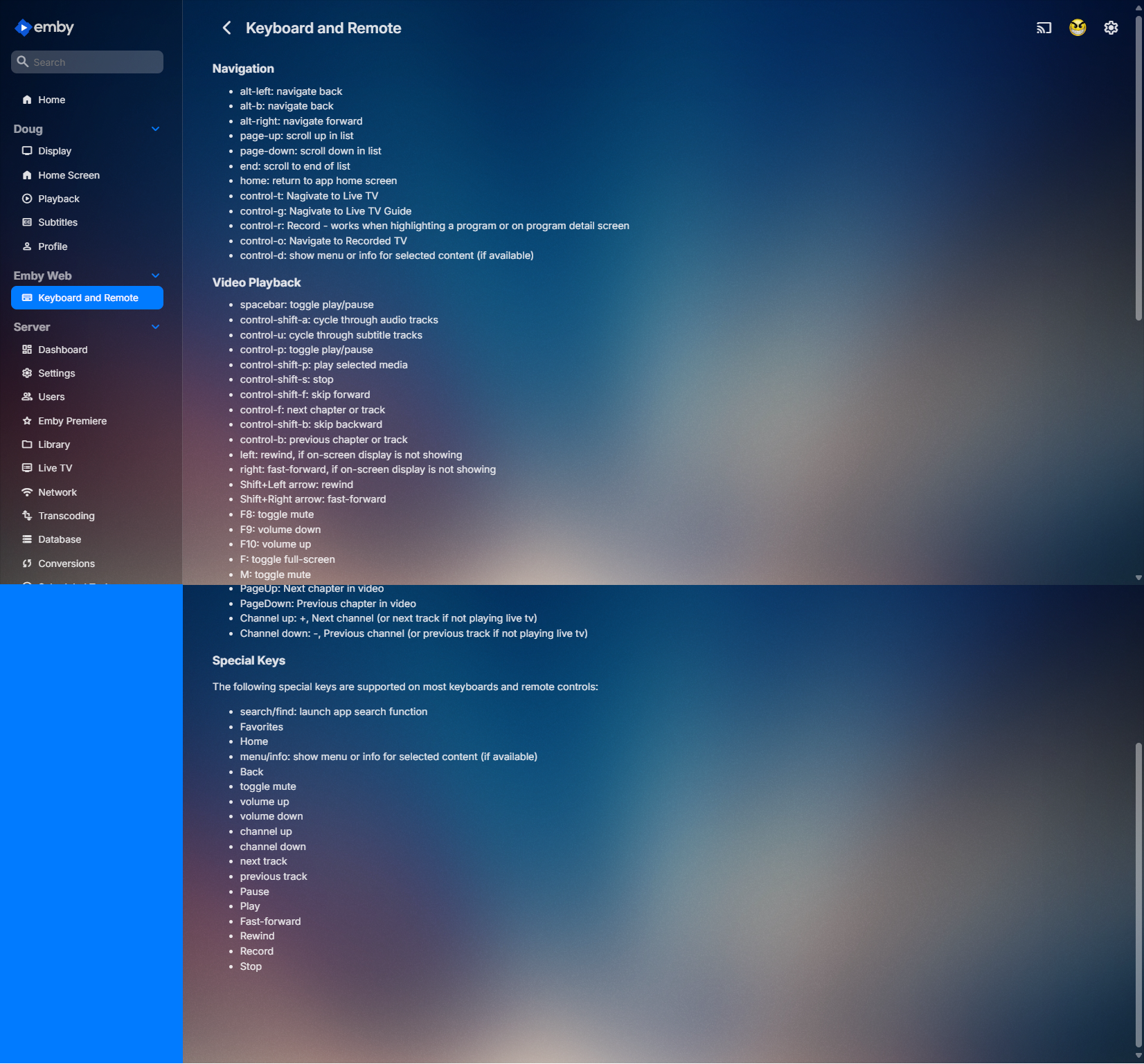Open the user avatar menu
The height and width of the screenshot is (1064, 1144).
[1078, 28]
